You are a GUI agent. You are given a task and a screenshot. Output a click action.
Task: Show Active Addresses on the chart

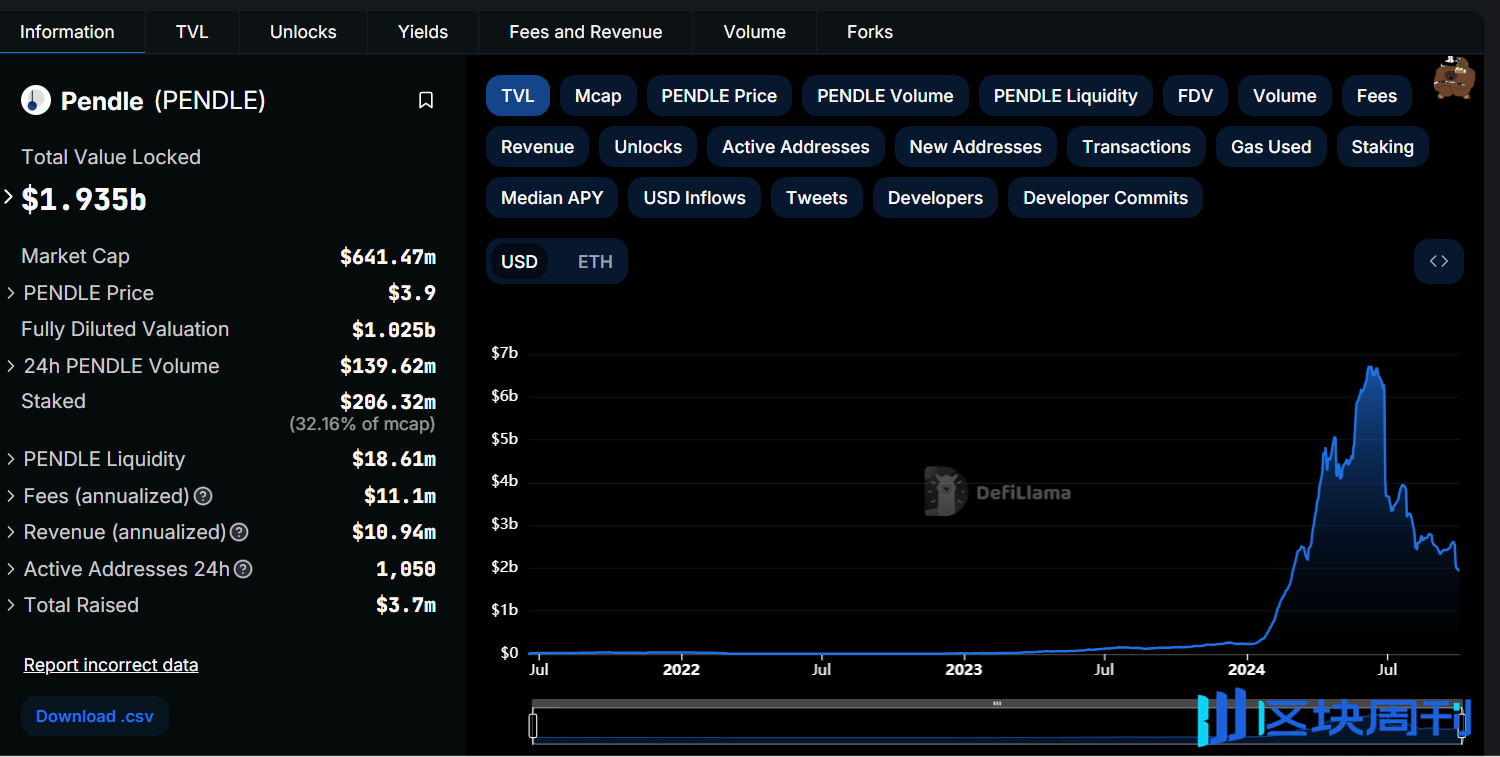click(x=796, y=147)
